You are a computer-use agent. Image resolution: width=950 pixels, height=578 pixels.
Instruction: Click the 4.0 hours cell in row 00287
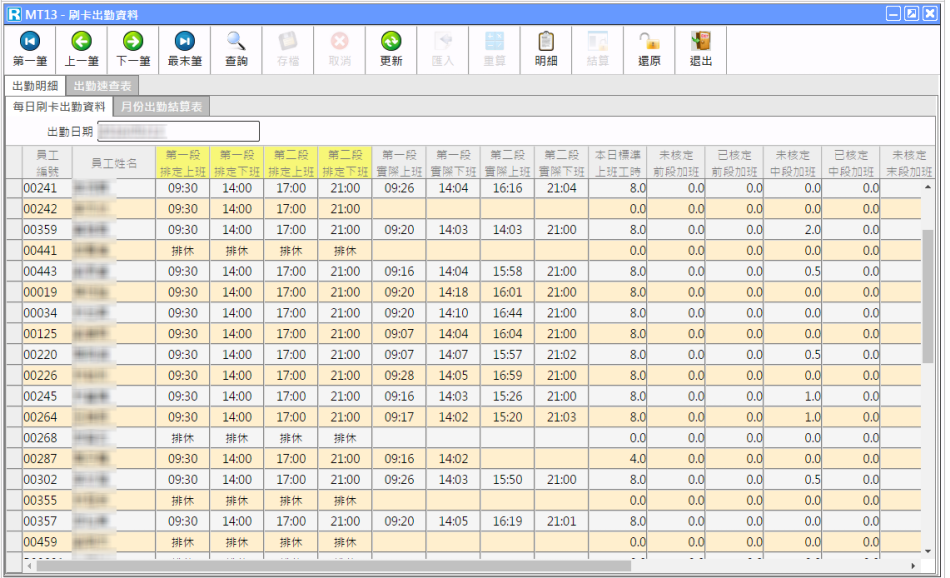tap(617, 459)
